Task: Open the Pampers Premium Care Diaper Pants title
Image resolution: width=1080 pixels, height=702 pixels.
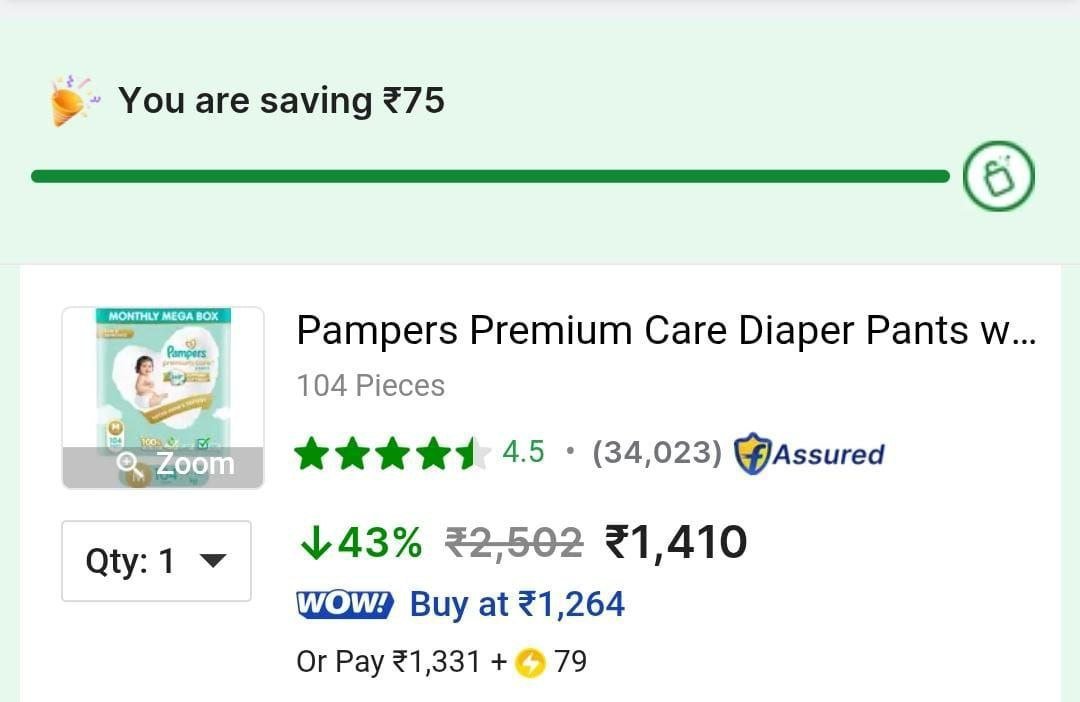Action: coord(665,330)
